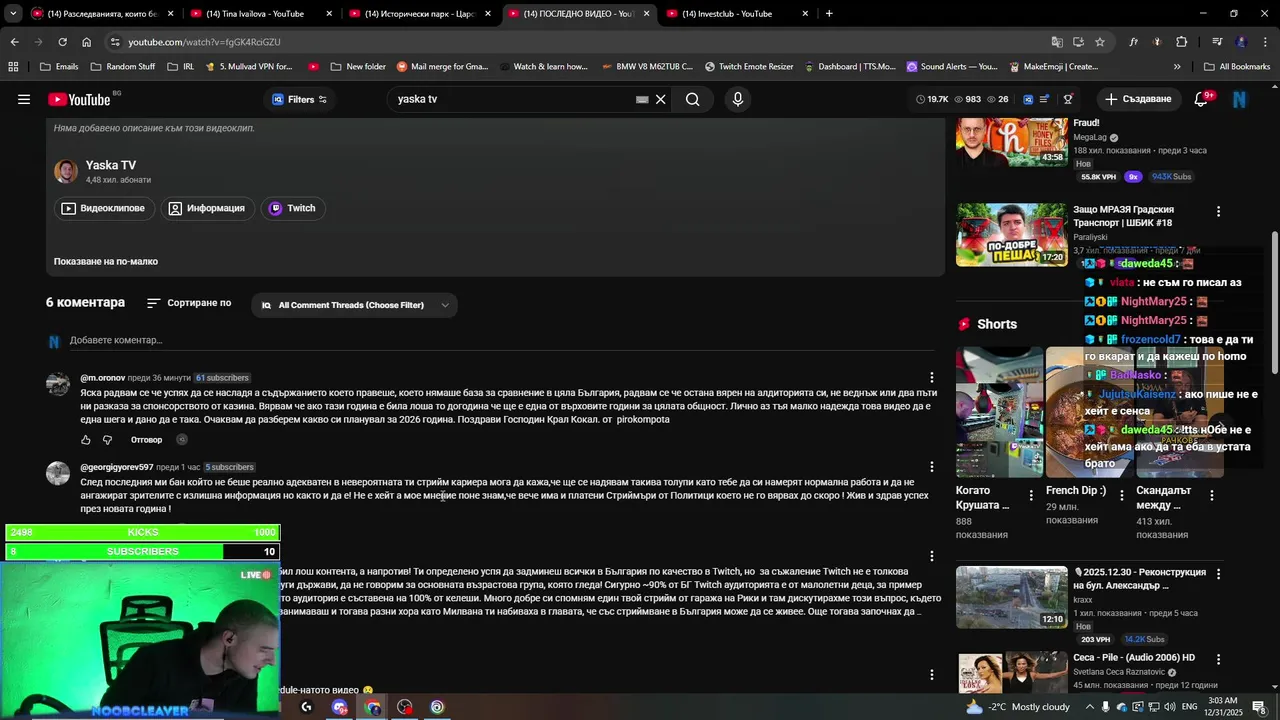Open Chrome three-dot menu

tap(1266, 42)
